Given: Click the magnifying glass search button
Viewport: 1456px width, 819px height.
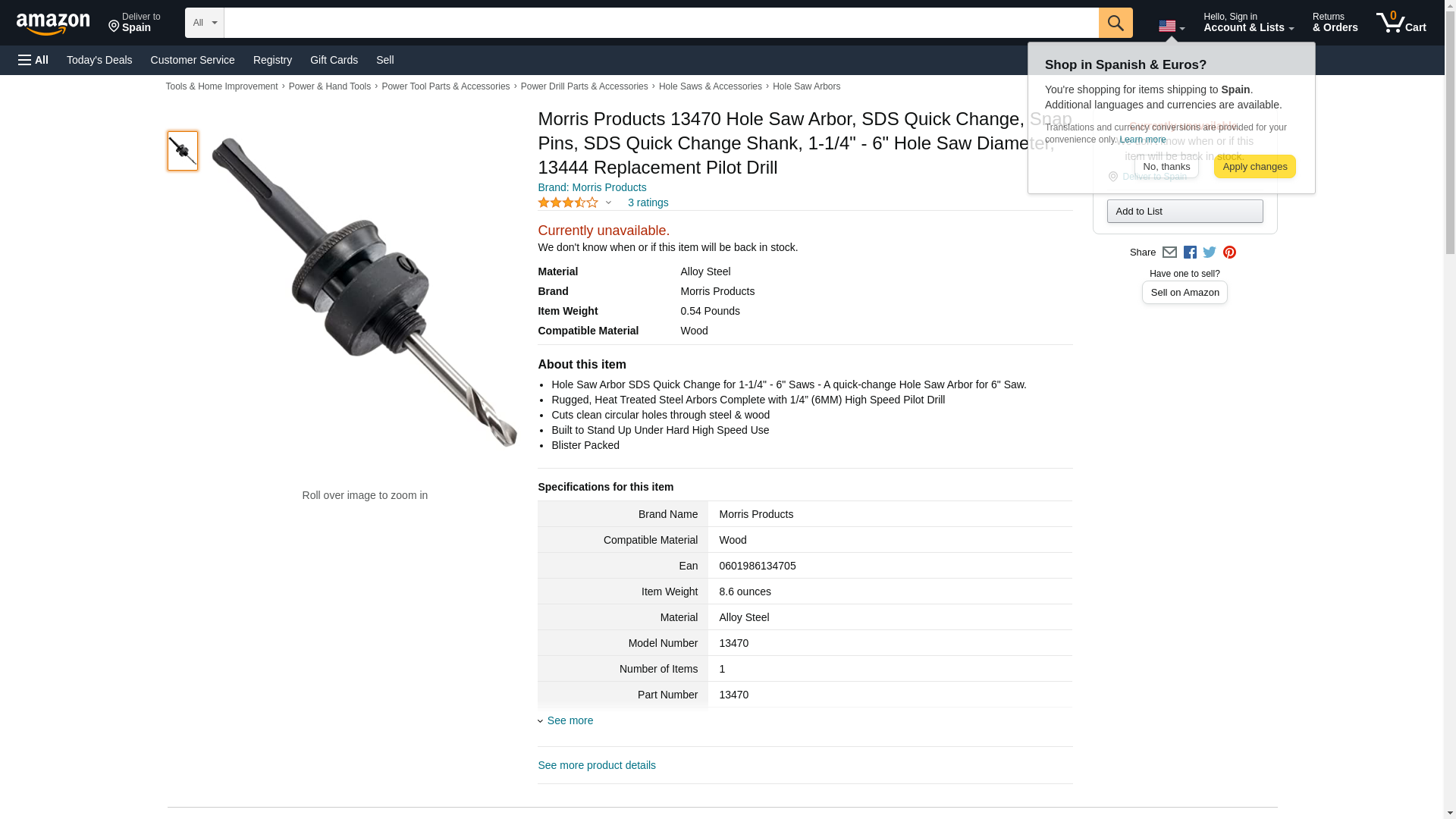Looking at the screenshot, I should 1115,23.
